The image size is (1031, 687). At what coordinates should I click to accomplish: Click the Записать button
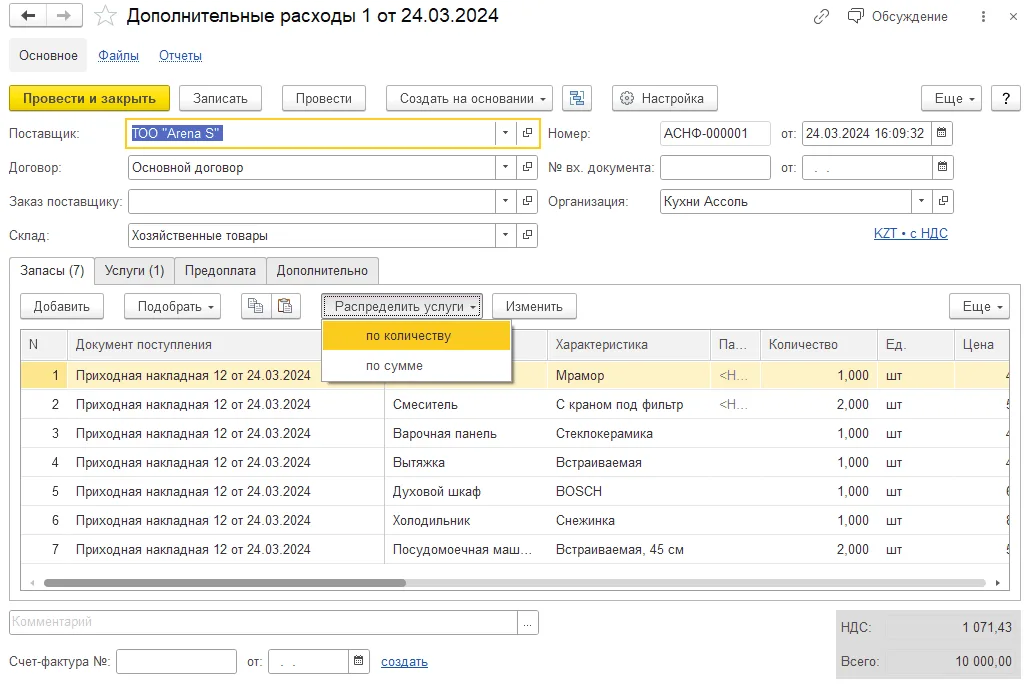(220, 99)
